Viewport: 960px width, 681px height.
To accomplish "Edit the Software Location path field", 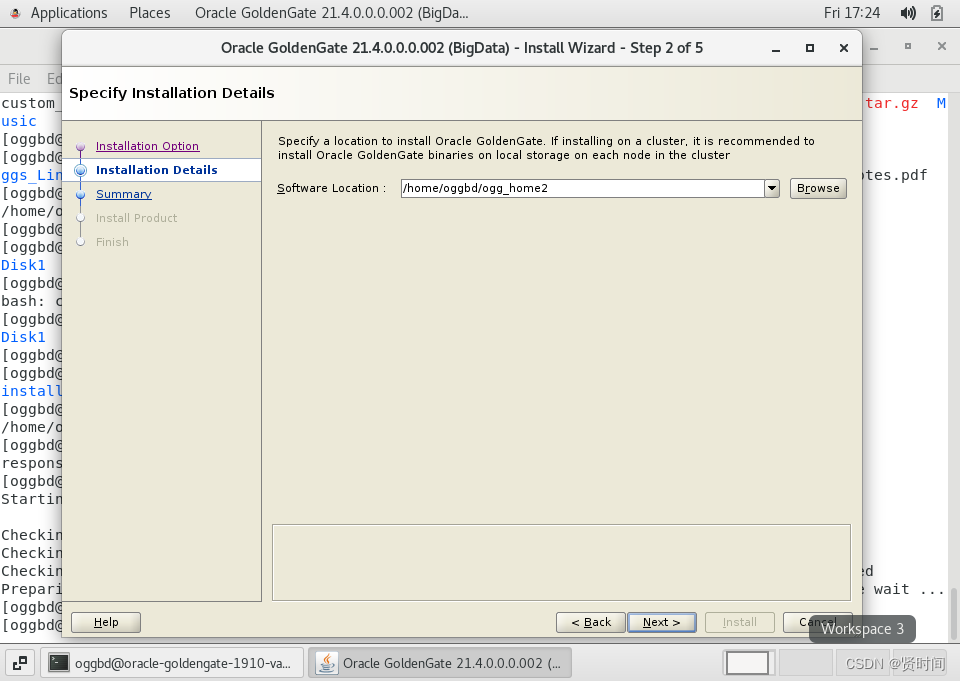I will coord(582,188).
